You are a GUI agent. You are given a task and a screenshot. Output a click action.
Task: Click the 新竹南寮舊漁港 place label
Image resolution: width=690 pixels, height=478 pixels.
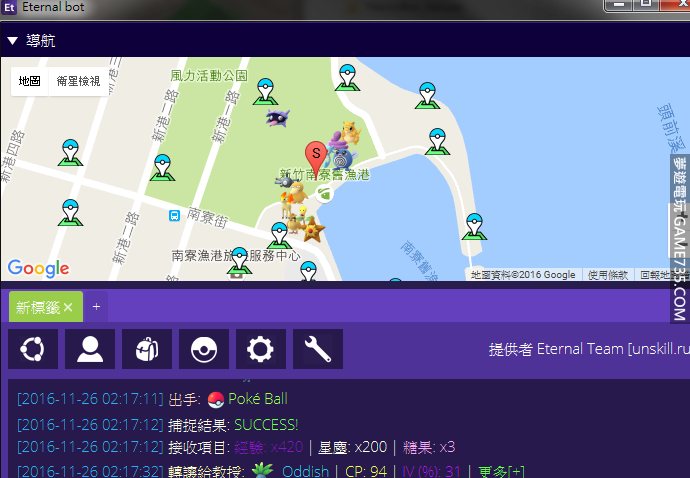pyautogui.click(x=325, y=175)
